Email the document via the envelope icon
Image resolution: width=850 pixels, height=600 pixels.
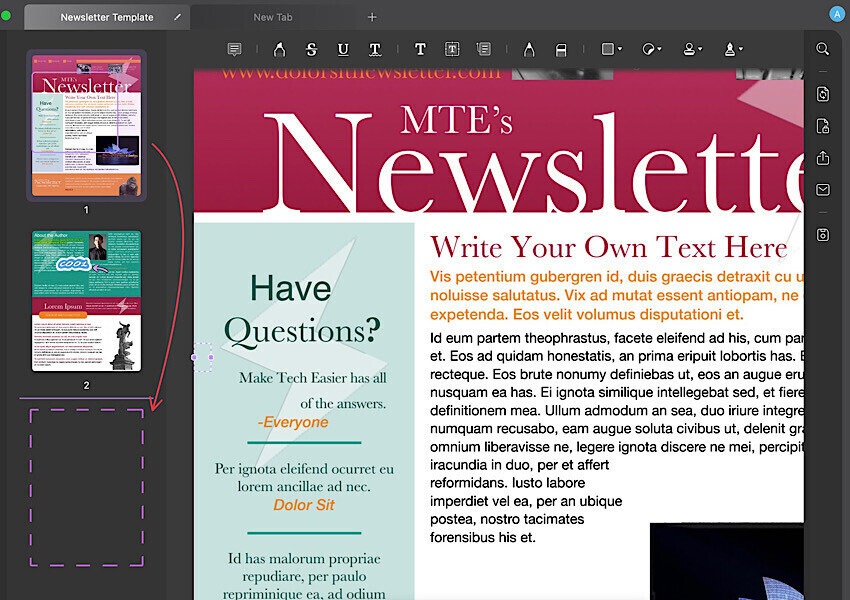[x=822, y=189]
